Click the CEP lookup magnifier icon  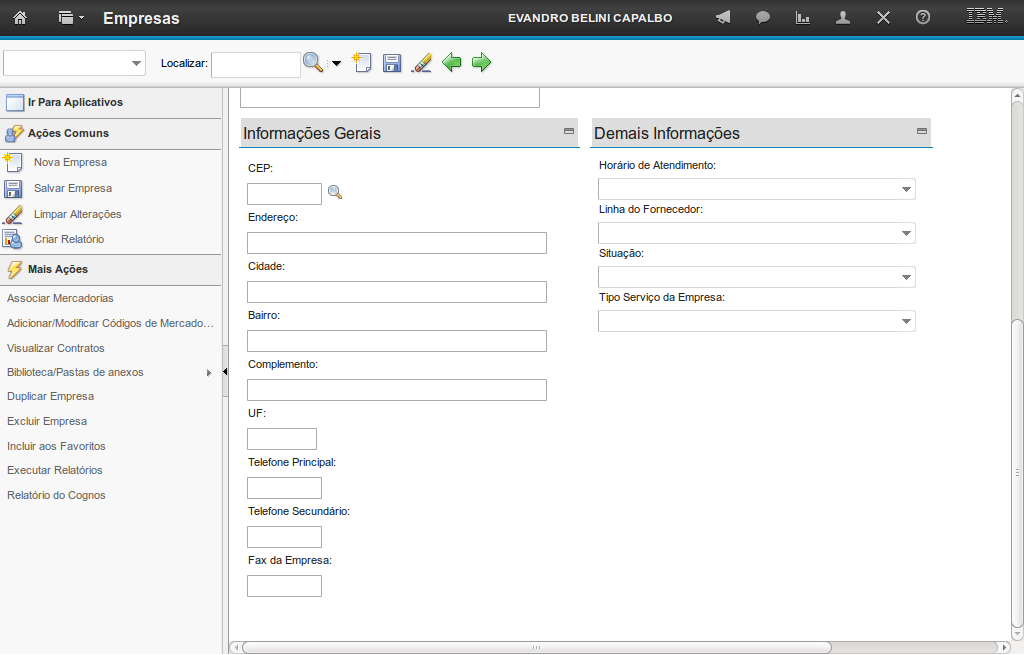click(x=335, y=193)
